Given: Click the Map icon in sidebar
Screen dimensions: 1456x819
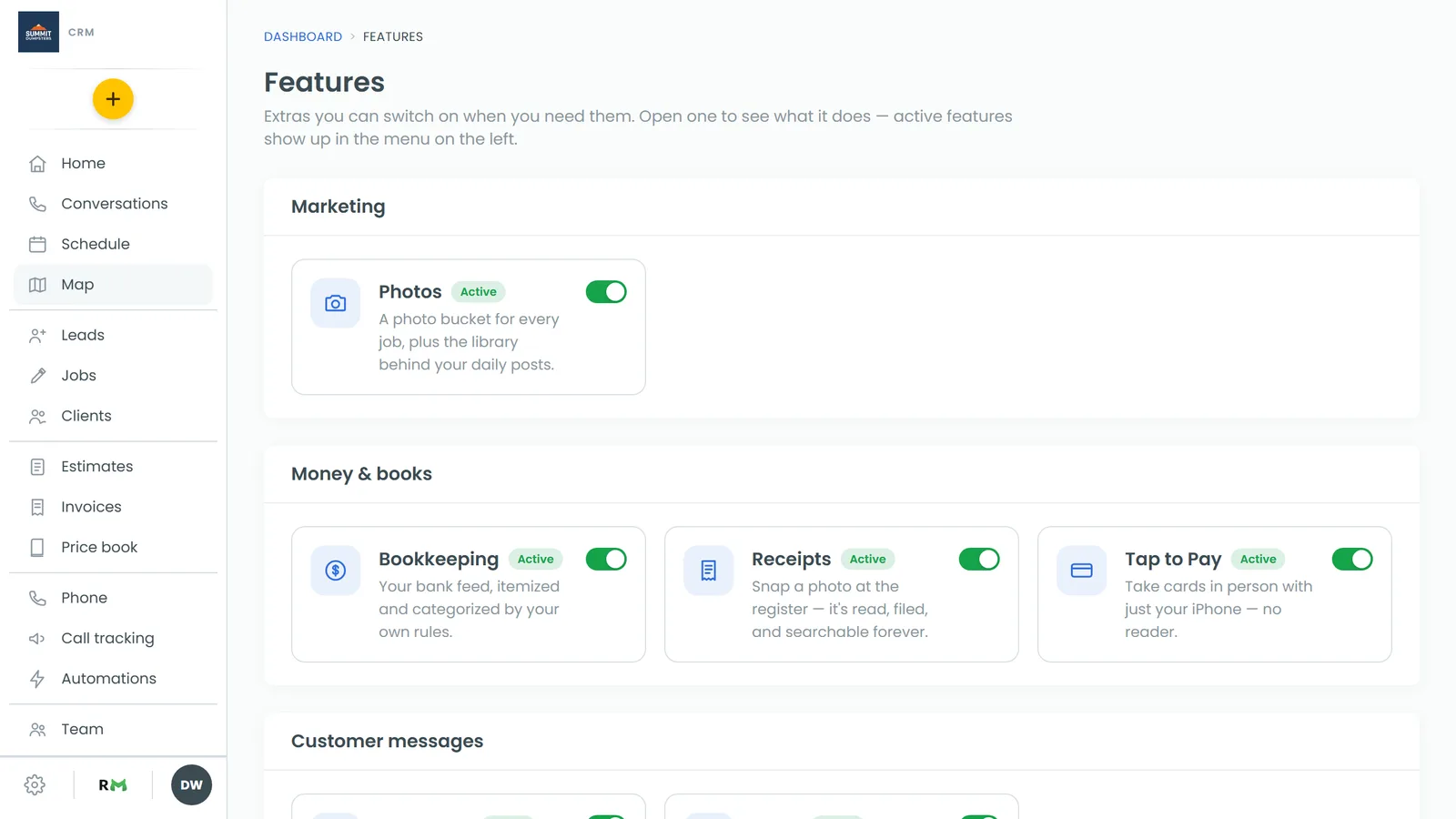Looking at the screenshot, I should pyautogui.click(x=37, y=285).
